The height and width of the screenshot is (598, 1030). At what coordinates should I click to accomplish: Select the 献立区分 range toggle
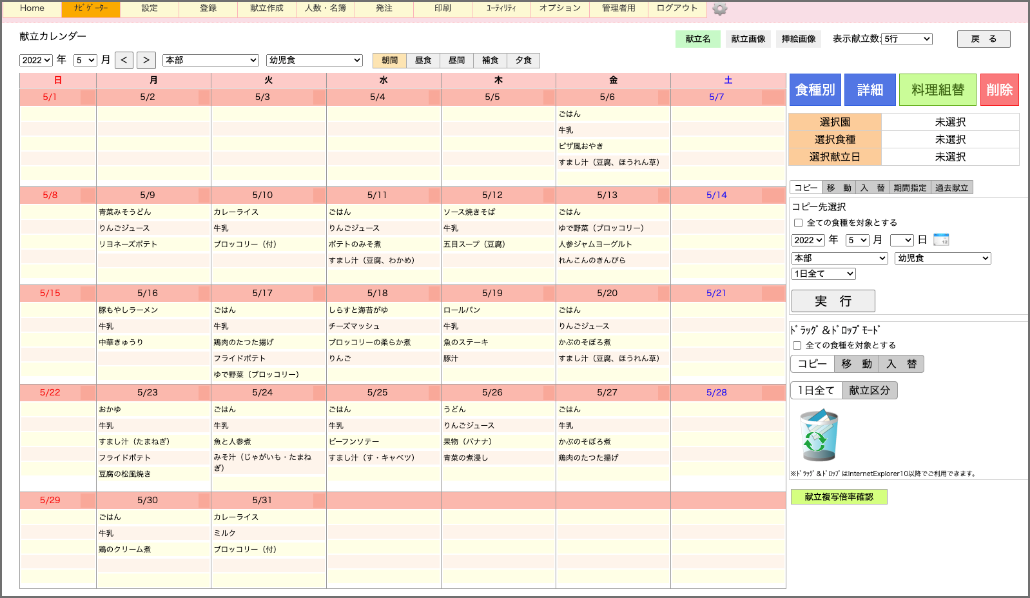coord(870,390)
